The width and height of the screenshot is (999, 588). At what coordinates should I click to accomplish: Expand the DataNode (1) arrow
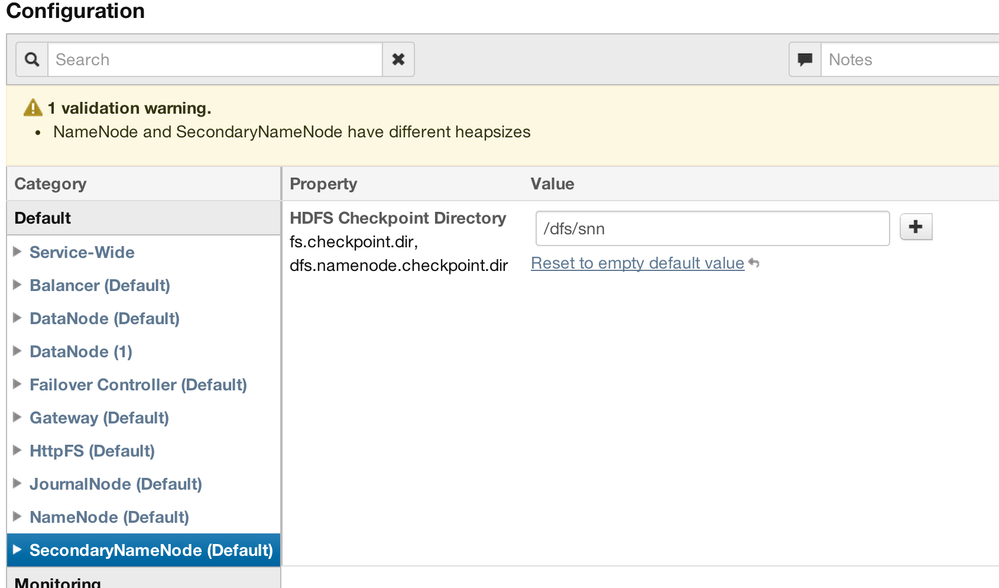(x=17, y=351)
